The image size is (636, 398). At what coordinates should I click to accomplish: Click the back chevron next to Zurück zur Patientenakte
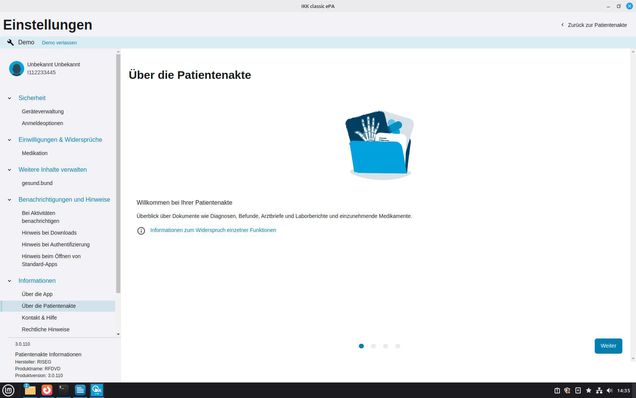pos(562,25)
